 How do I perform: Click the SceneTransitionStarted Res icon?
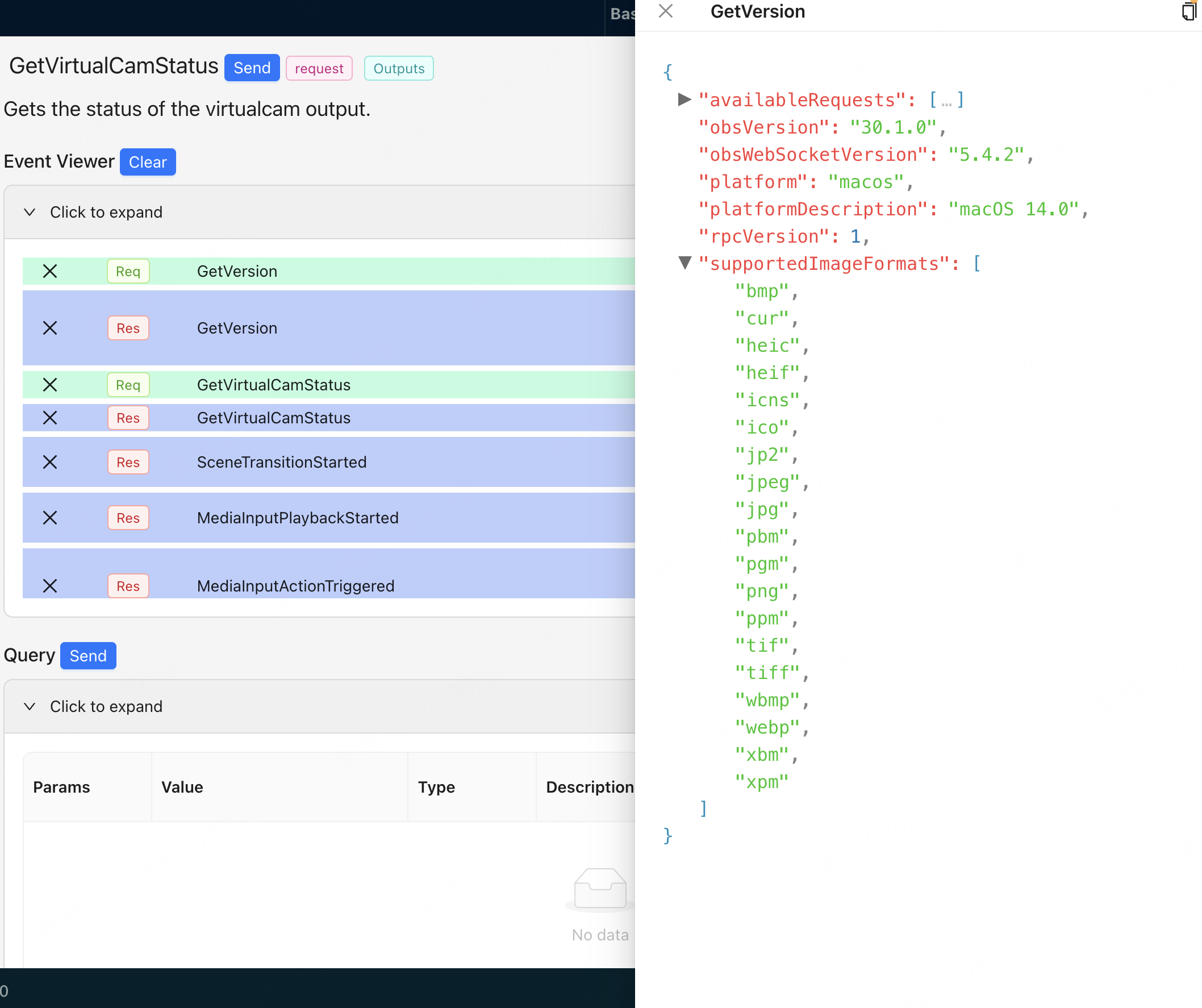click(x=127, y=461)
